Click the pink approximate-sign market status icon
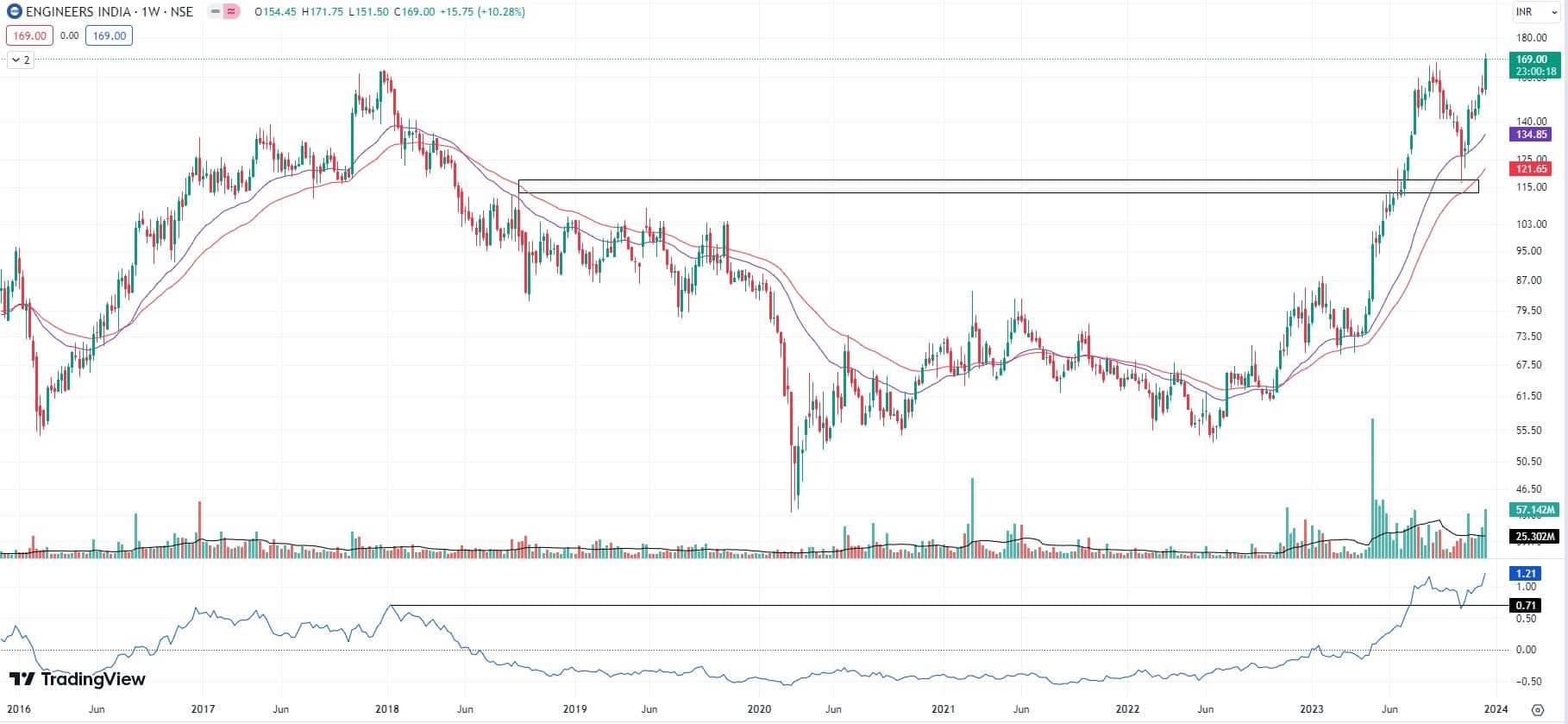1568x724 pixels. coord(231,12)
